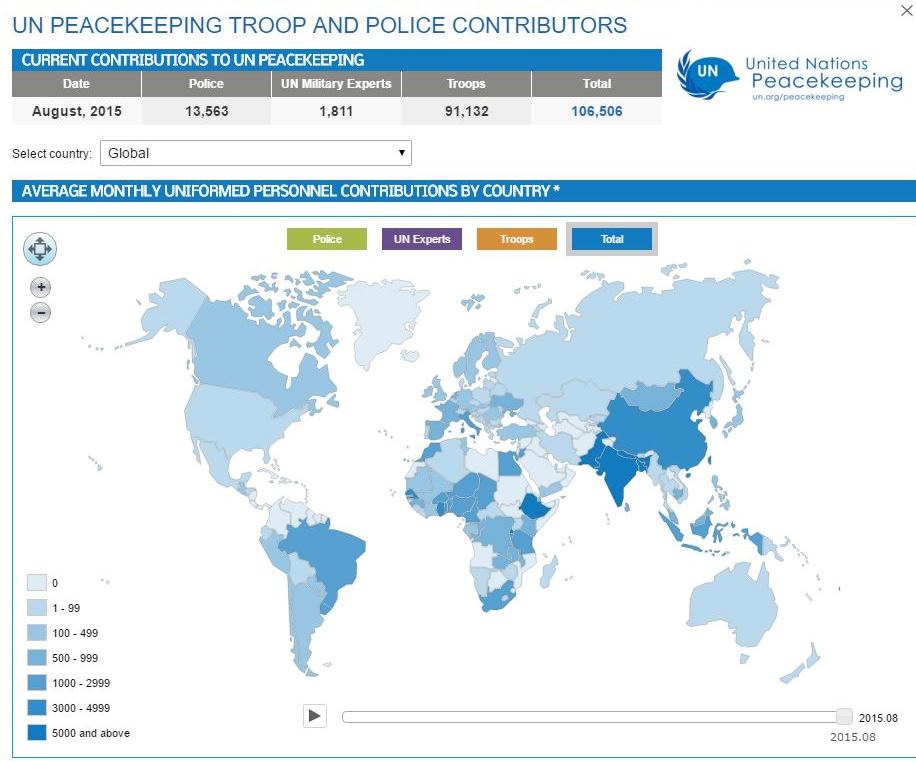Select the 5000 and above legend swatch
Viewport: 916px width, 762px height.
pyautogui.click(x=37, y=733)
